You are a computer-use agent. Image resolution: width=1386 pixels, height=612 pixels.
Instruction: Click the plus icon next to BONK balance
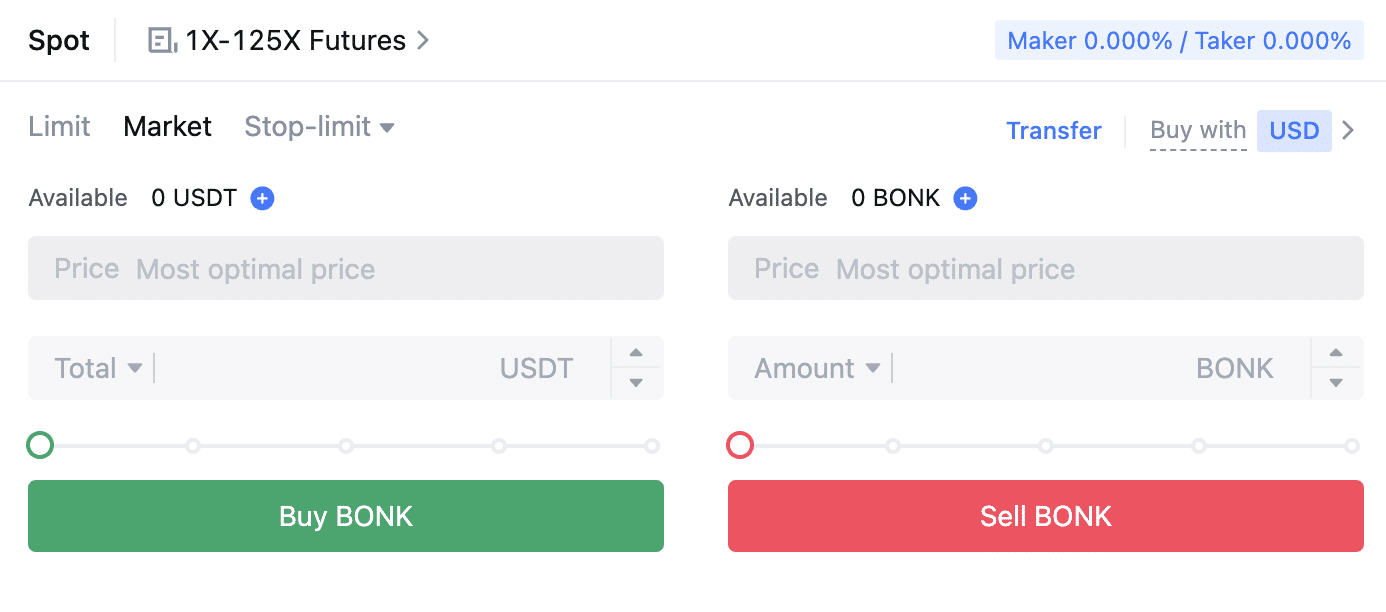click(964, 198)
